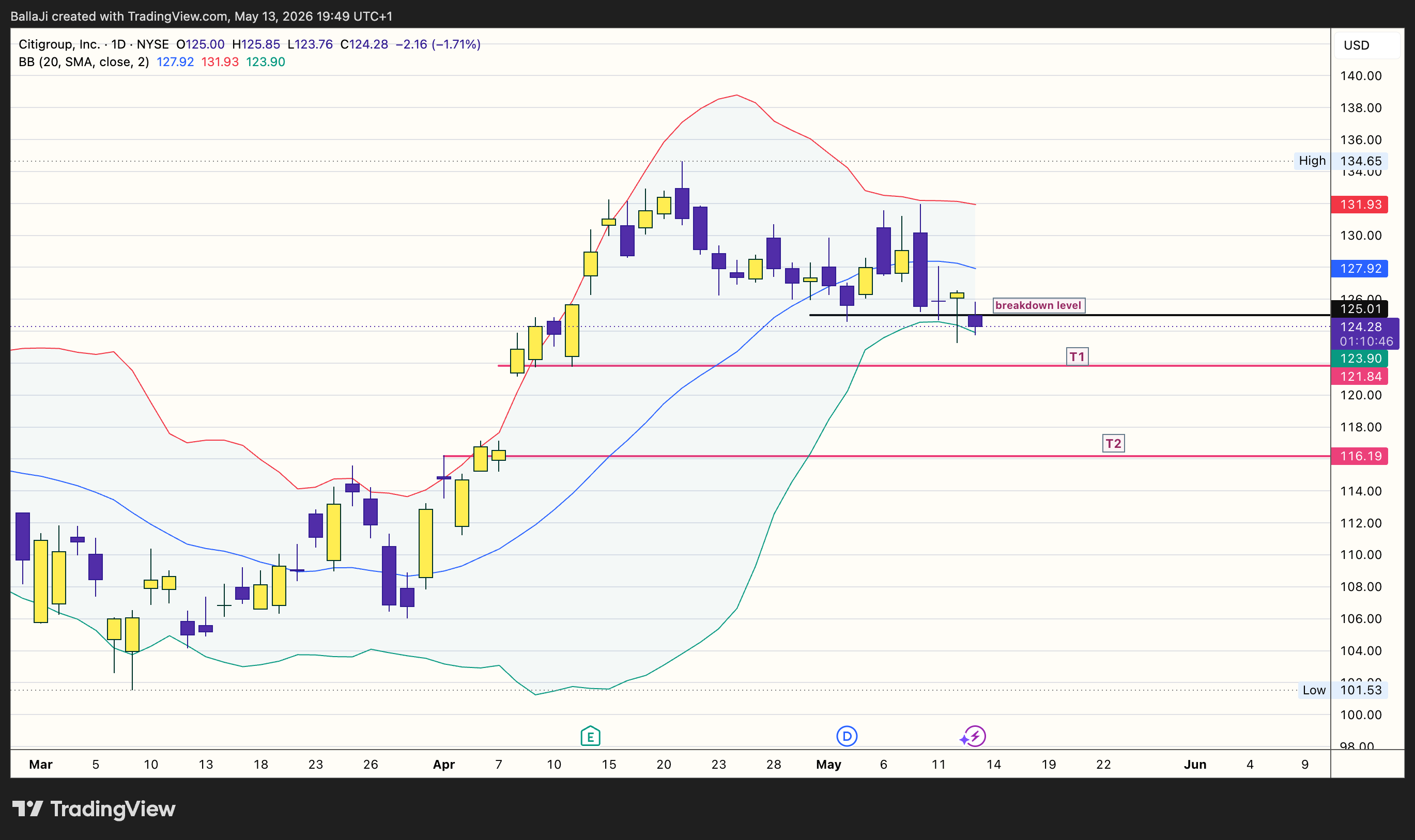Click the pink T2 horizontal line
This screenshot has height=840, width=1415.
(x=887, y=456)
